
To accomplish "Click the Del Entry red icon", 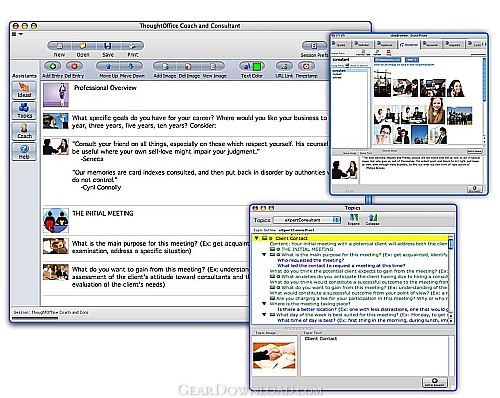I will (x=74, y=66).
